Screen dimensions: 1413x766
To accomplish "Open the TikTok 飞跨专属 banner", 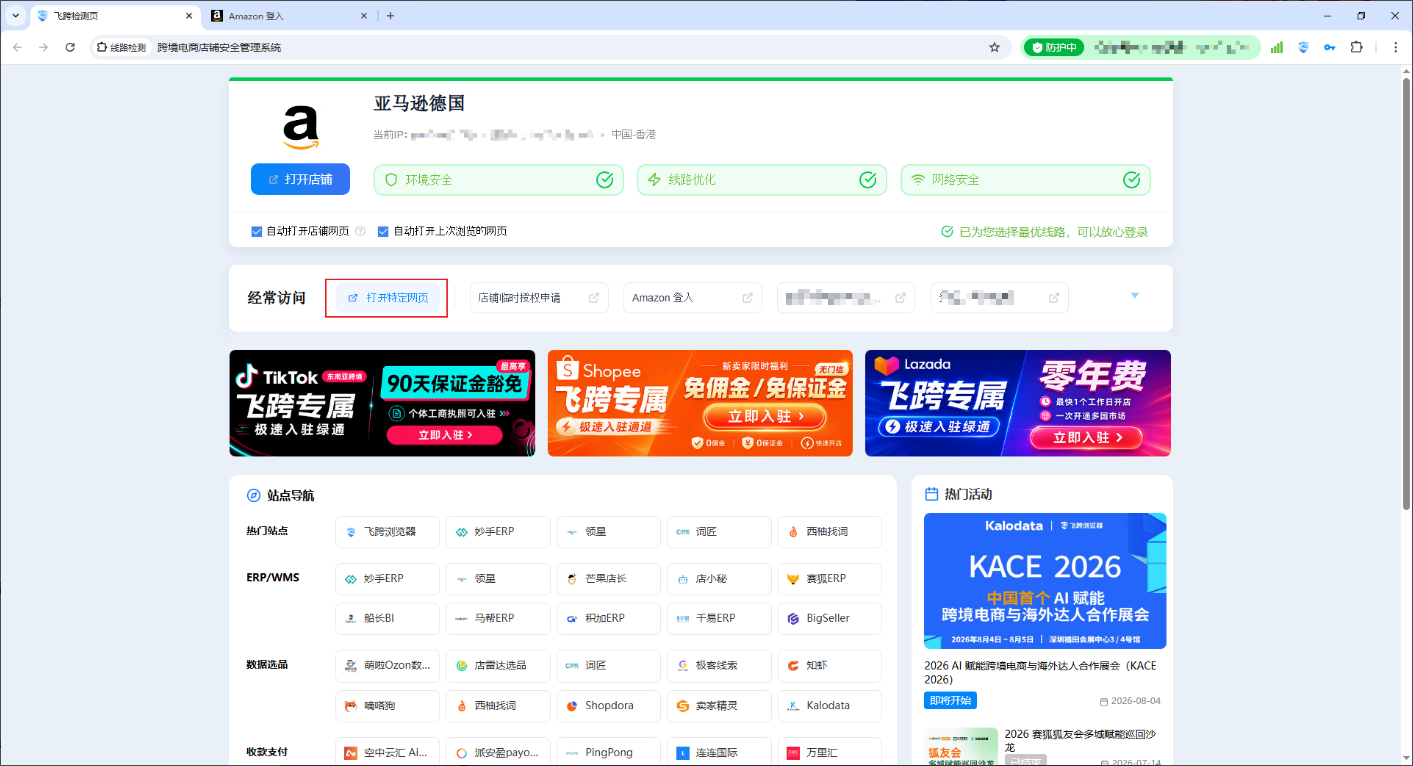I will point(382,403).
